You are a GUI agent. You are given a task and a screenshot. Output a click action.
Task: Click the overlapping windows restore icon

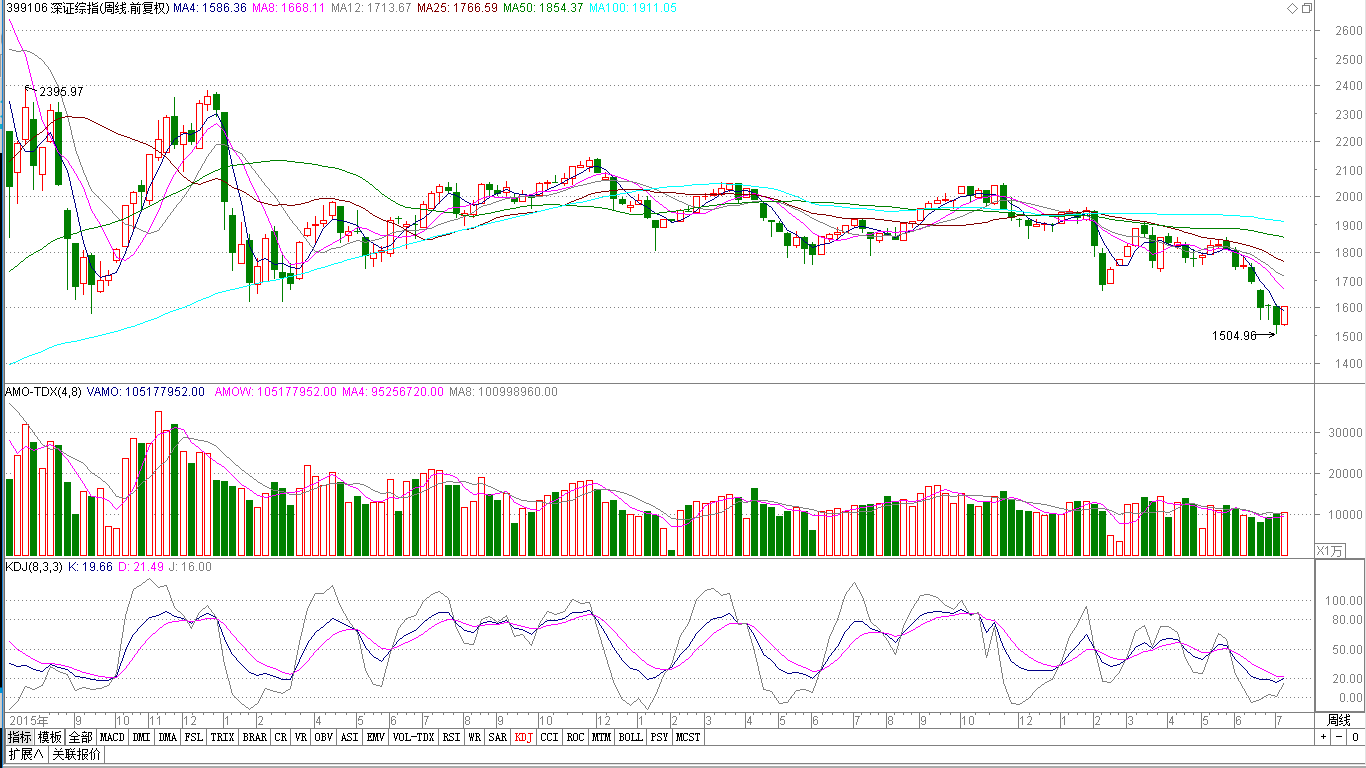[1306, 8]
